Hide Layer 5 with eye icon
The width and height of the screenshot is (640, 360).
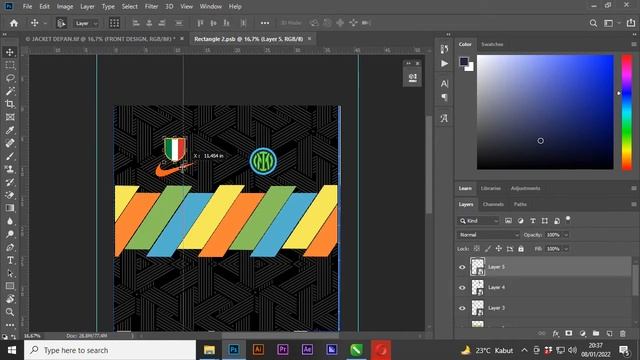462,267
